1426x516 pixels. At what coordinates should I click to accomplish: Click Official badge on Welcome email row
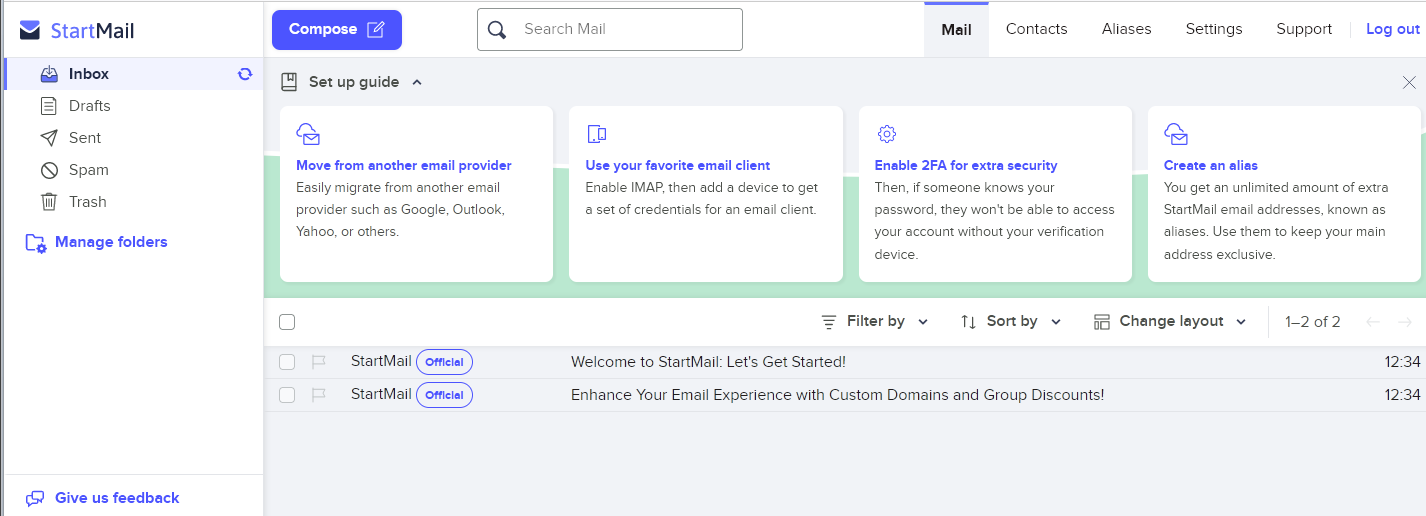444,362
